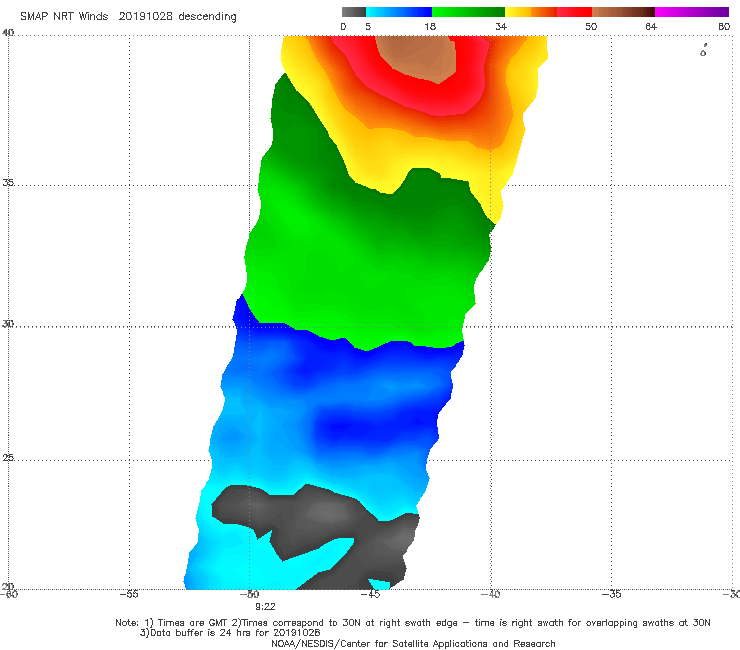The height and width of the screenshot is (650, 740).
Task: Click the latitude label 40
Action: [x=8, y=33]
